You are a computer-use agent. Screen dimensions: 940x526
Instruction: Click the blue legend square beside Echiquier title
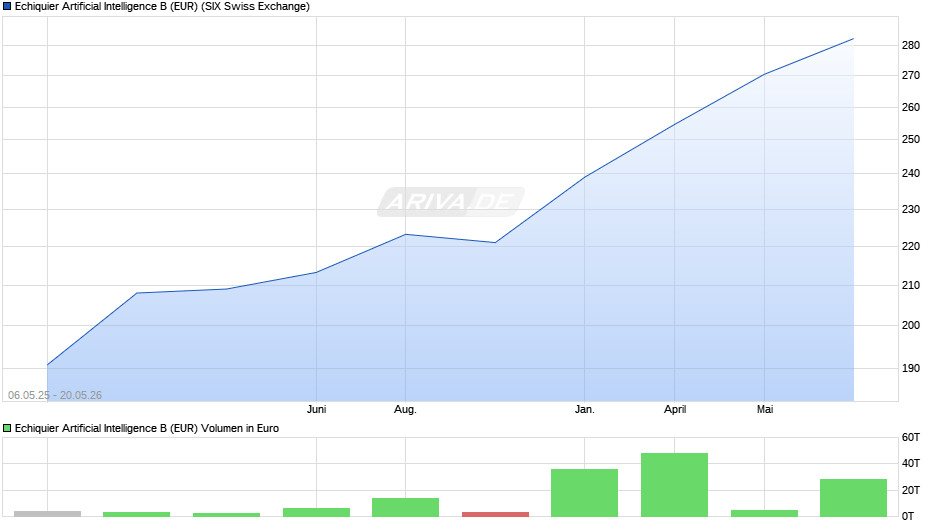coord(7,7)
